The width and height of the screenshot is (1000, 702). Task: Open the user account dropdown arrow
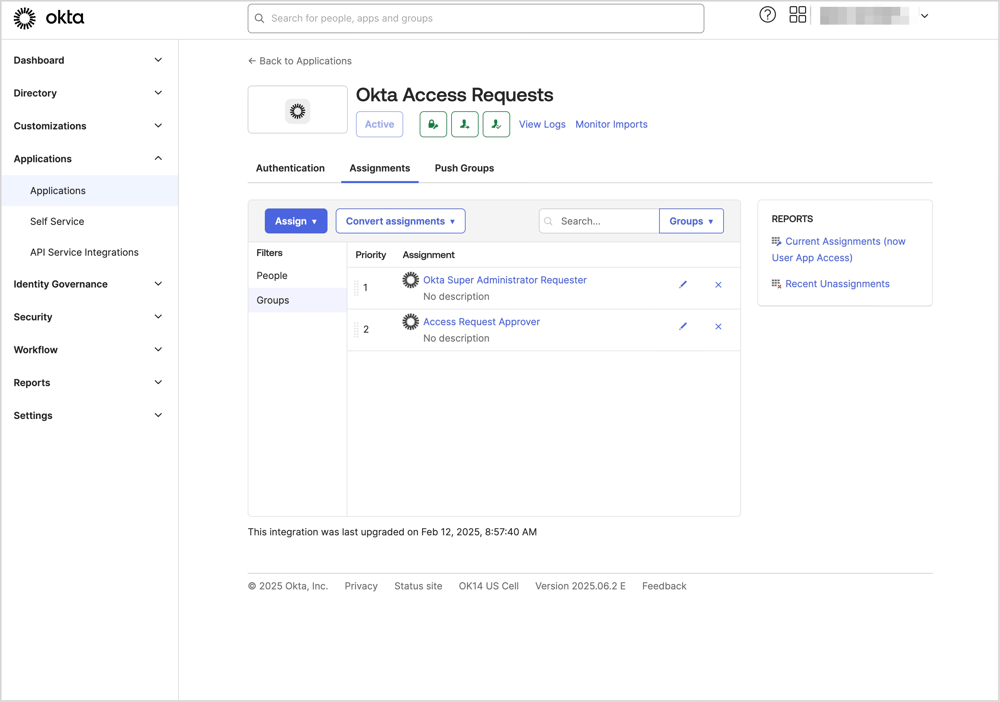(x=924, y=16)
